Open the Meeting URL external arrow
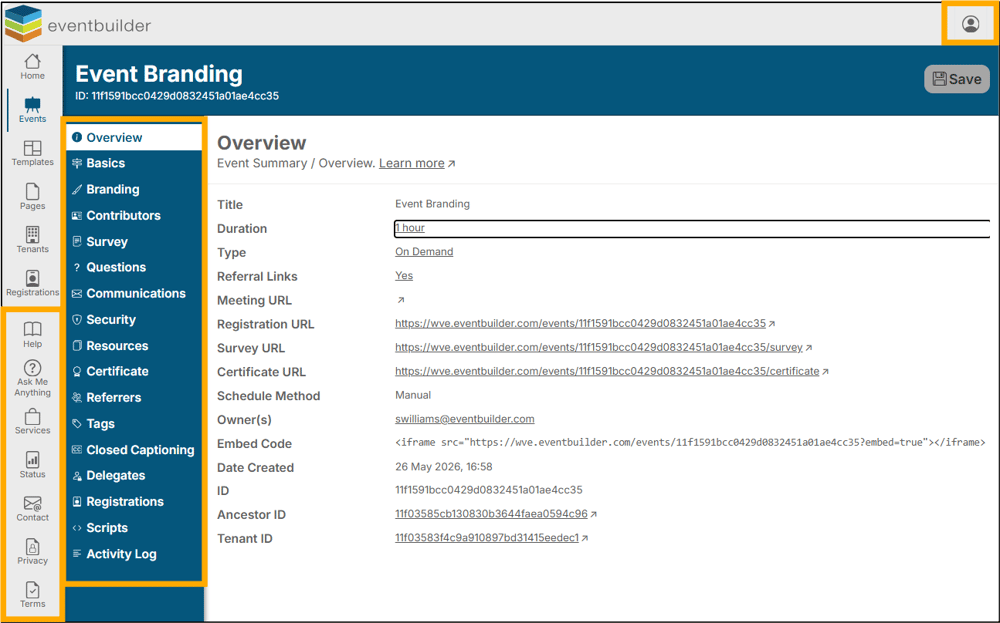Viewport: 1000px width, 623px height. pyautogui.click(x=401, y=300)
